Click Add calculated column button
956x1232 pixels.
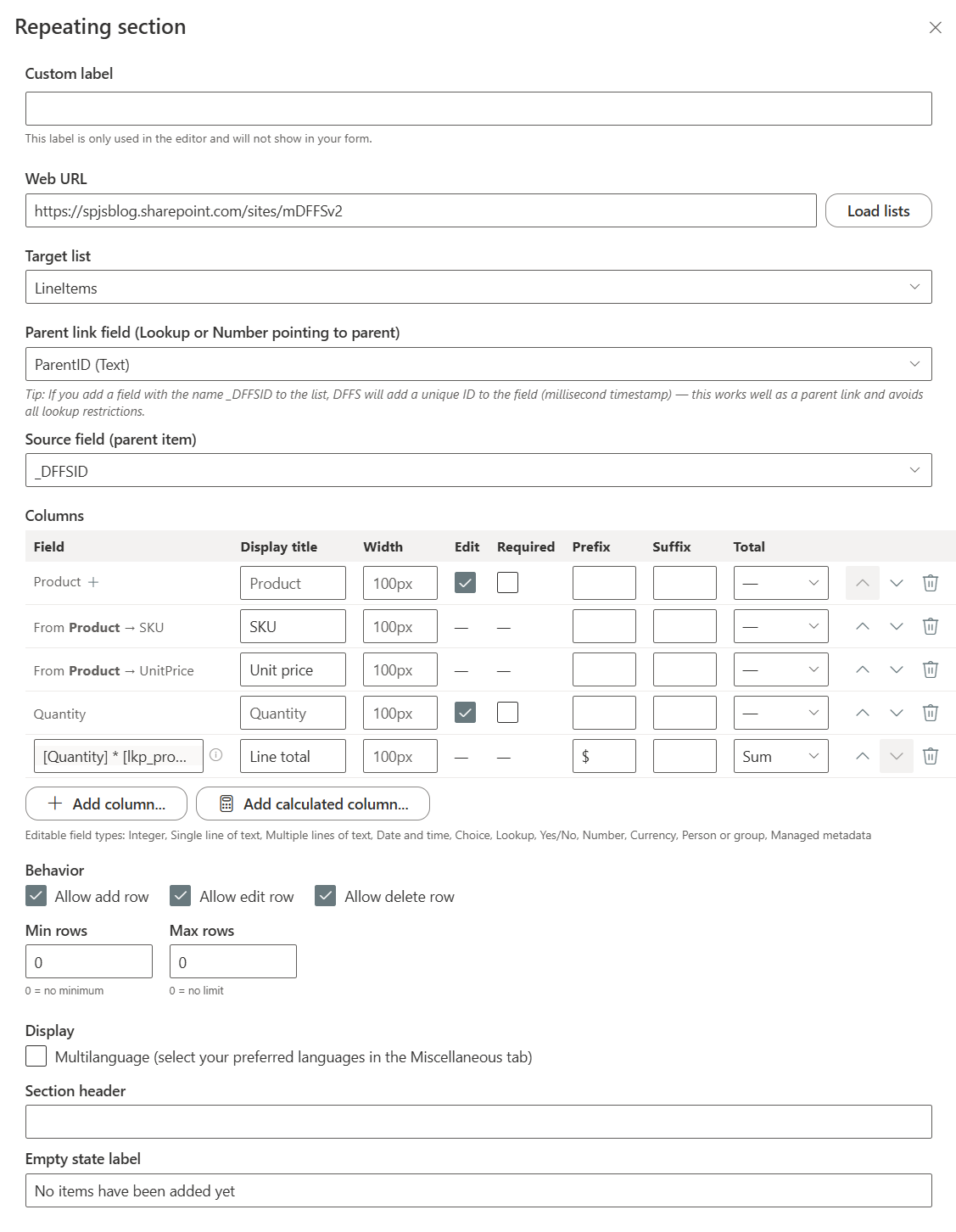pos(313,804)
